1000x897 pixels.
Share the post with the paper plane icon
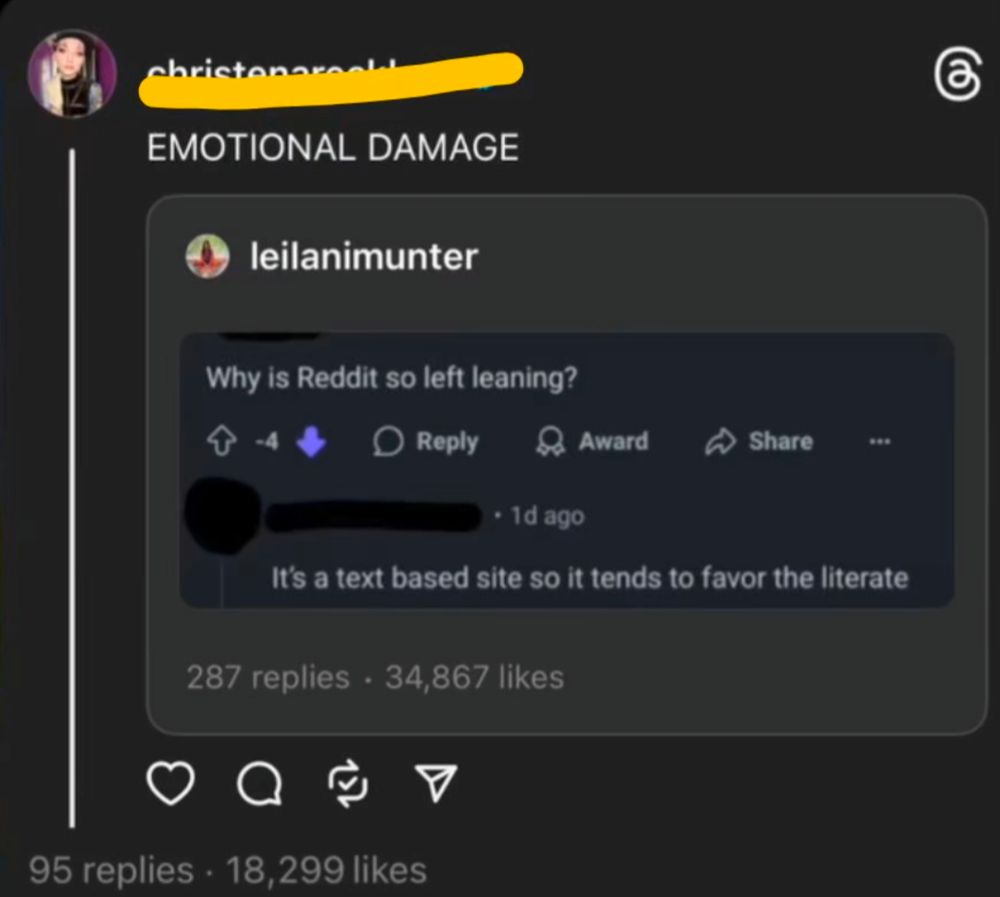pyautogui.click(x=436, y=782)
